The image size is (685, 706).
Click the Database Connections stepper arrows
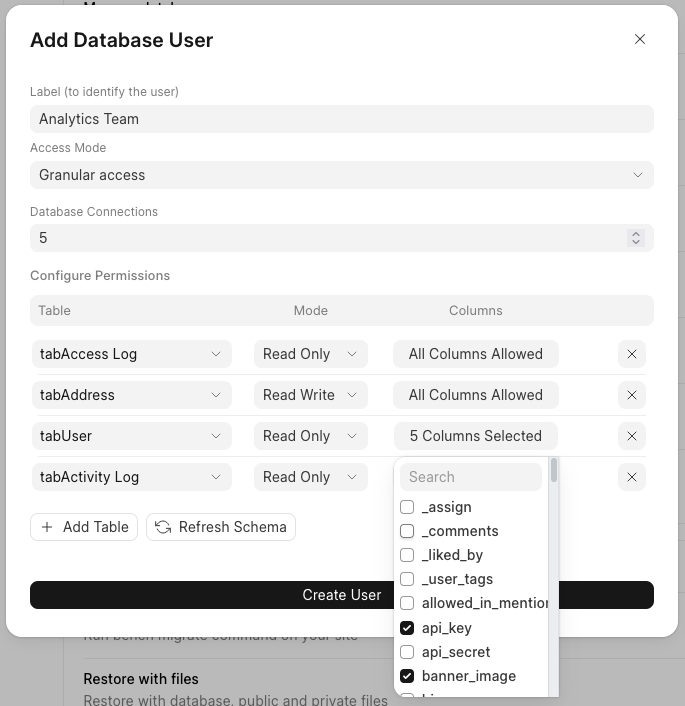pyautogui.click(x=635, y=238)
